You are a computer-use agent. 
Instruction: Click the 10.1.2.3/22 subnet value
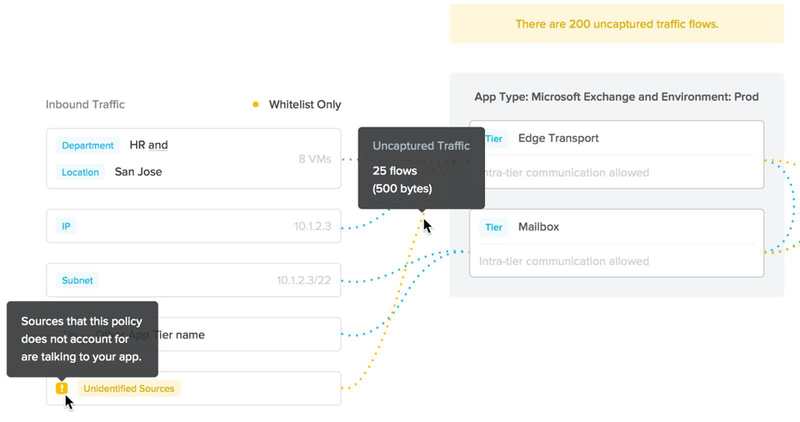304,280
